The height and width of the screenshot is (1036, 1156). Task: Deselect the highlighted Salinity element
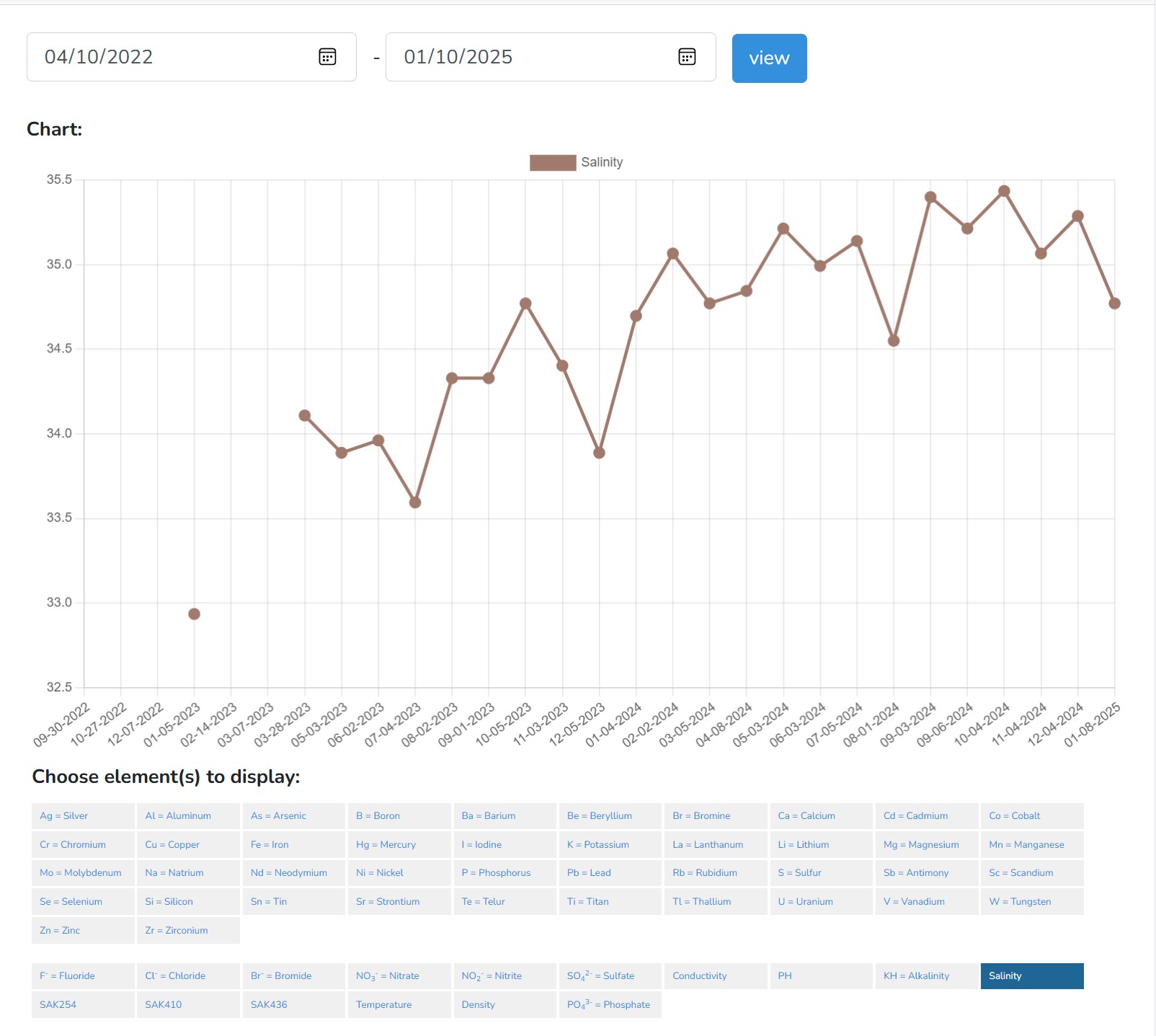(x=1031, y=976)
